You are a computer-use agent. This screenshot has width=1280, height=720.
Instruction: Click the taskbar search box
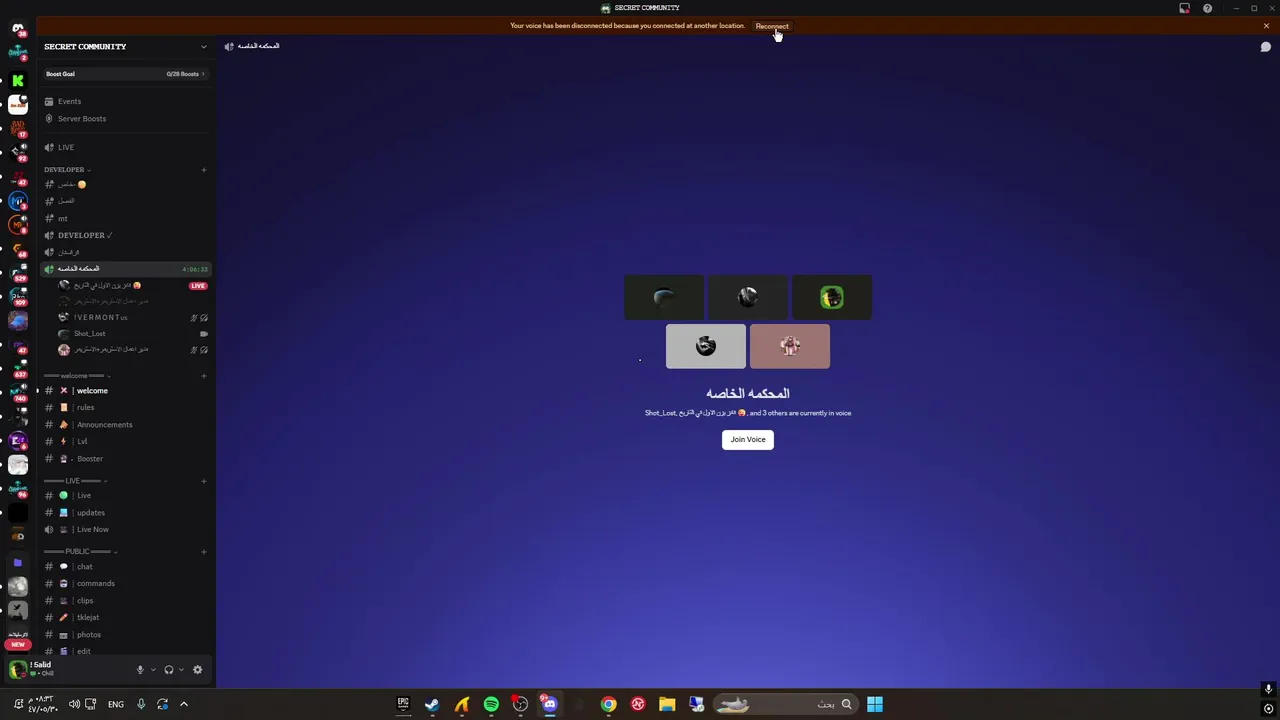[x=786, y=704]
